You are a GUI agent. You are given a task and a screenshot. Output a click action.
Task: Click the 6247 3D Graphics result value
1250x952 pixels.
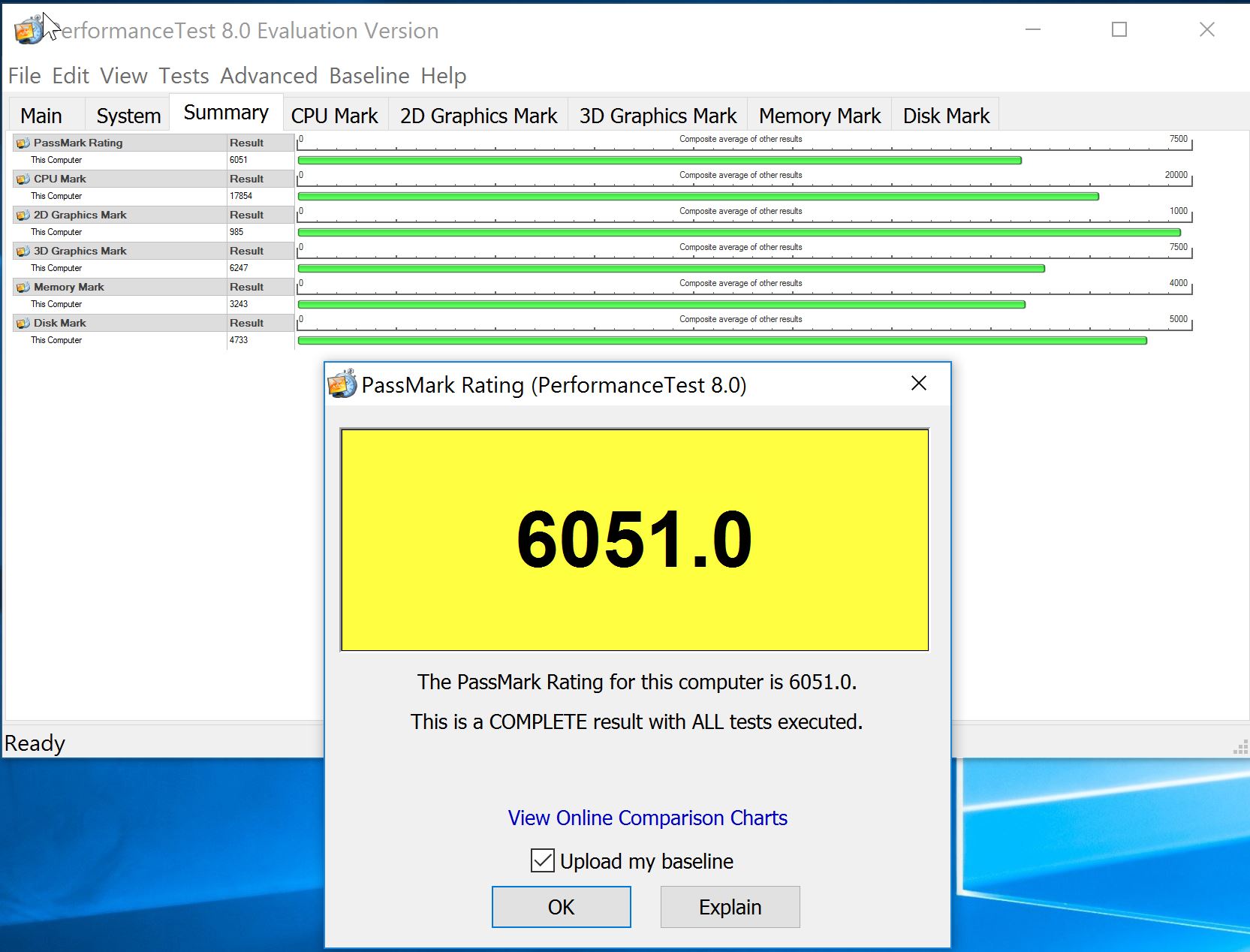click(x=239, y=268)
